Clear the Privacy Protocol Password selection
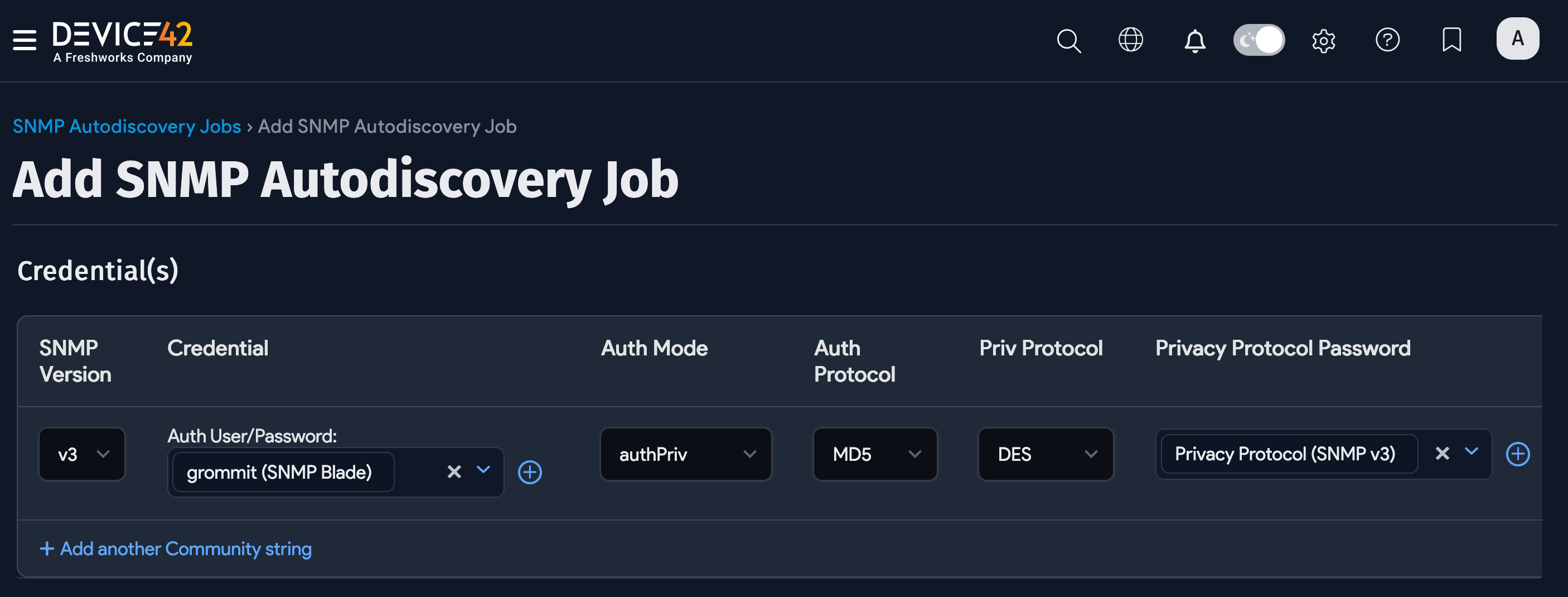The width and height of the screenshot is (1568, 597). tap(1443, 453)
